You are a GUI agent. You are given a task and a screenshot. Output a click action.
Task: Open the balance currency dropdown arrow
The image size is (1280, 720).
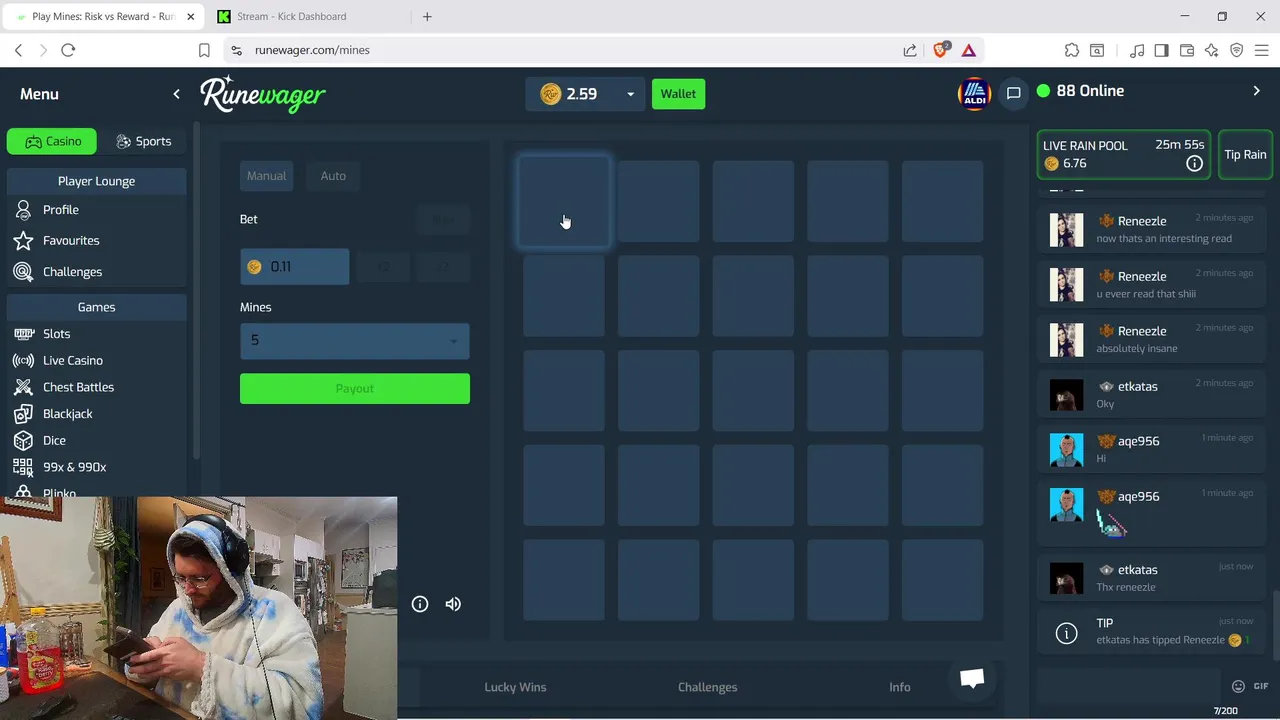tap(630, 94)
